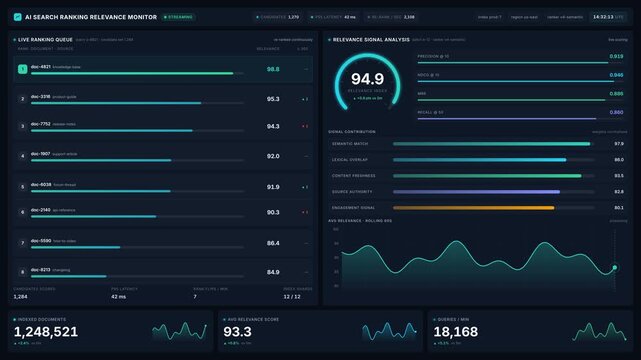Click the green up-1 indicator on doc-3316 row
Viewport: 641px width, 360px height.
305,99
